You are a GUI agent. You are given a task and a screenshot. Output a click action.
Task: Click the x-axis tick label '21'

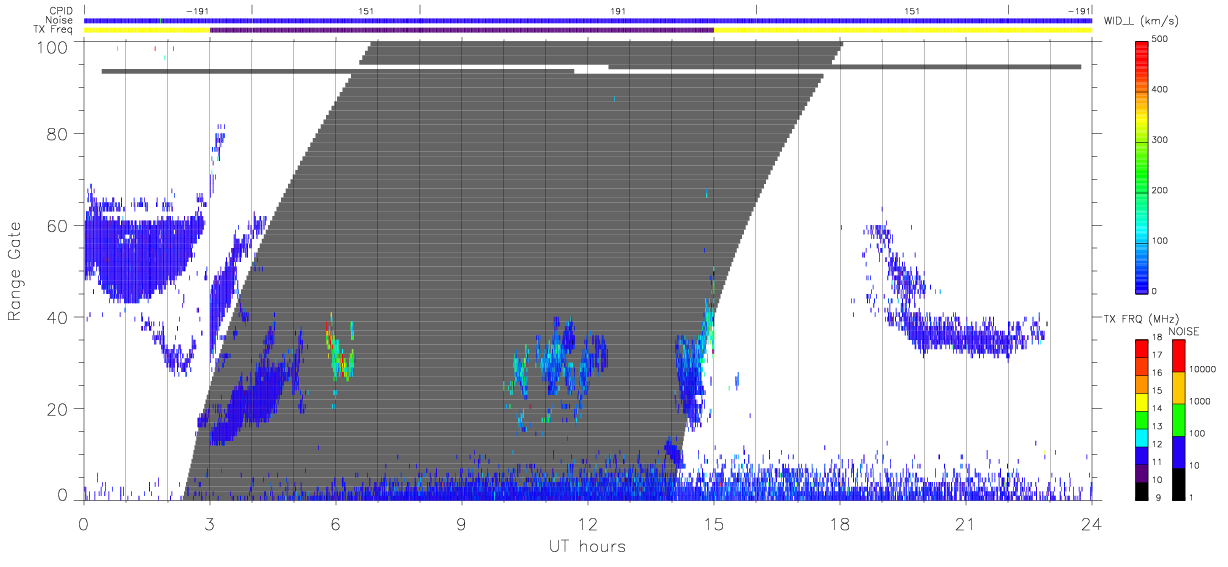[966, 524]
